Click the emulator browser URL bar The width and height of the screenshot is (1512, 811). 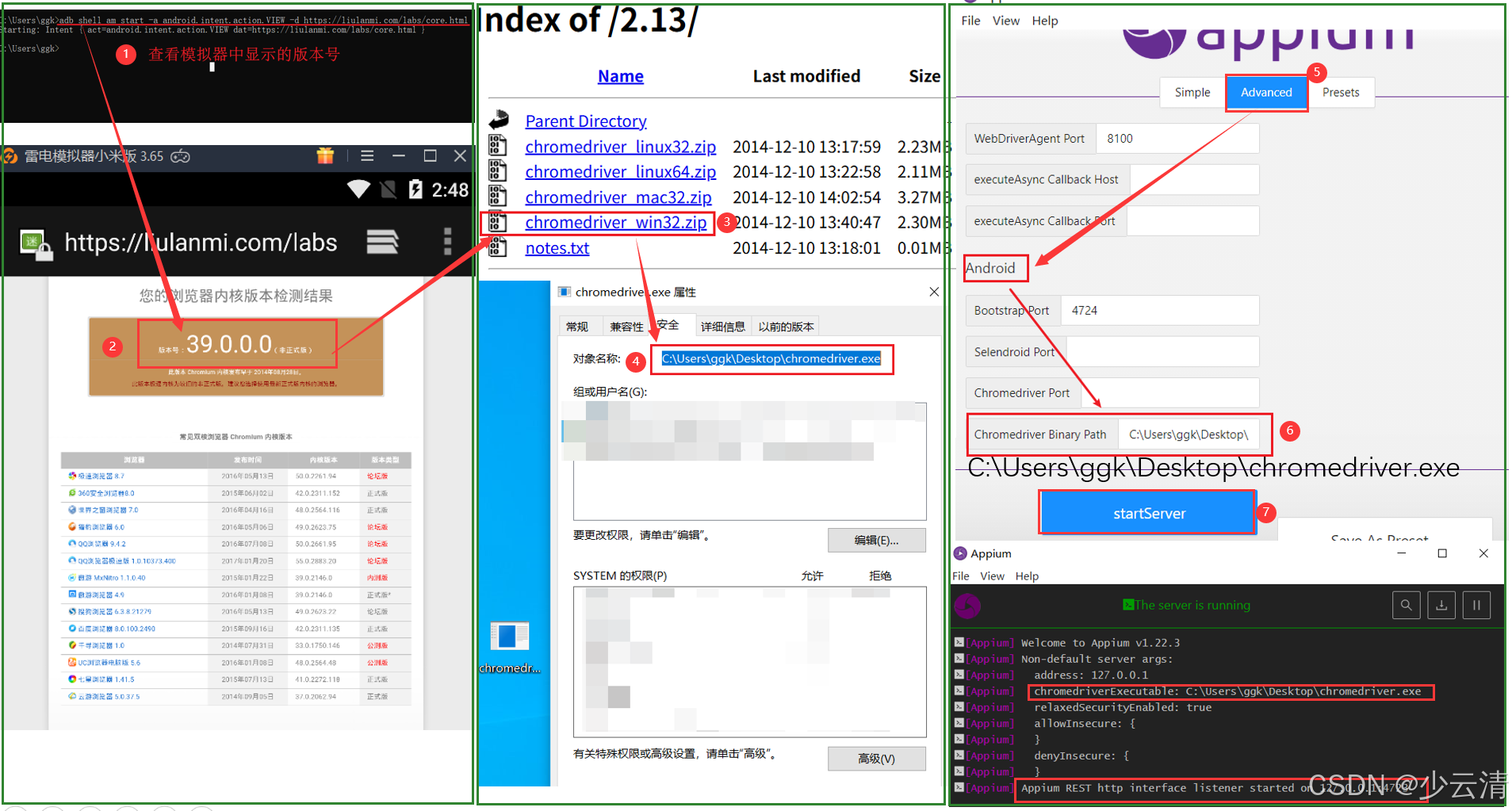click(x=201, y=243)
